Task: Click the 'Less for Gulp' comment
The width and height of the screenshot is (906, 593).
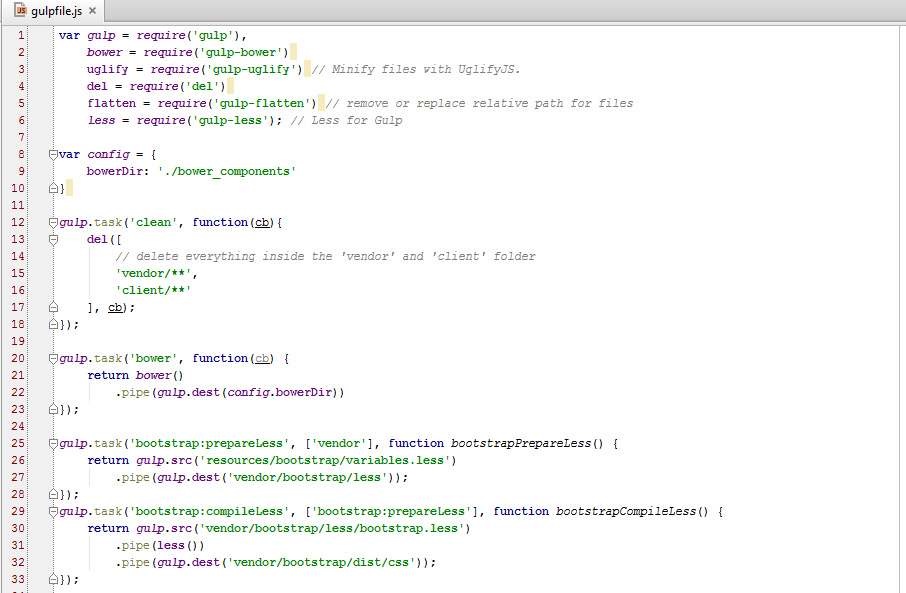Action: 346,120
